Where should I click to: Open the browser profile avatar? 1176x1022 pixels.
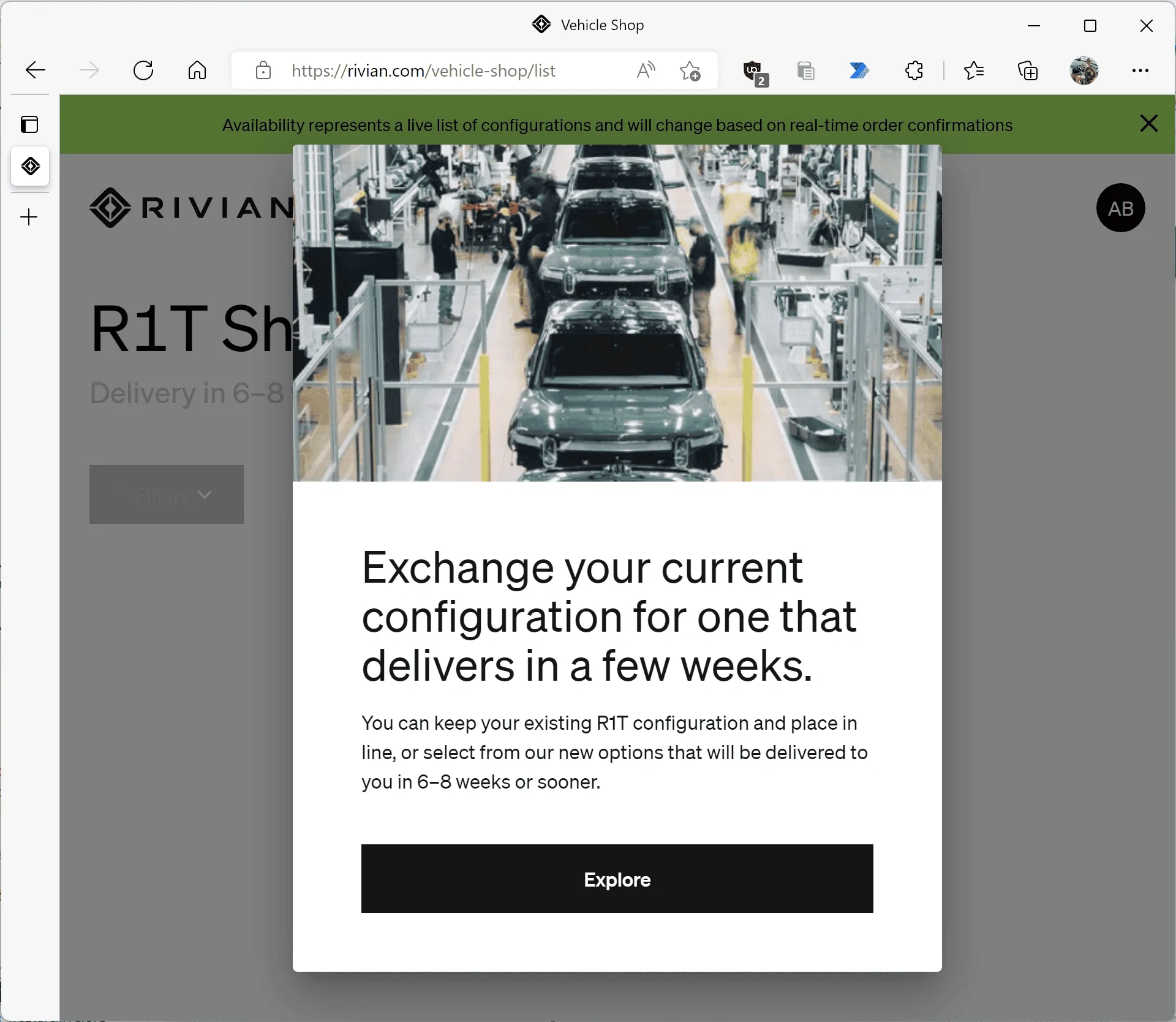1084,70
